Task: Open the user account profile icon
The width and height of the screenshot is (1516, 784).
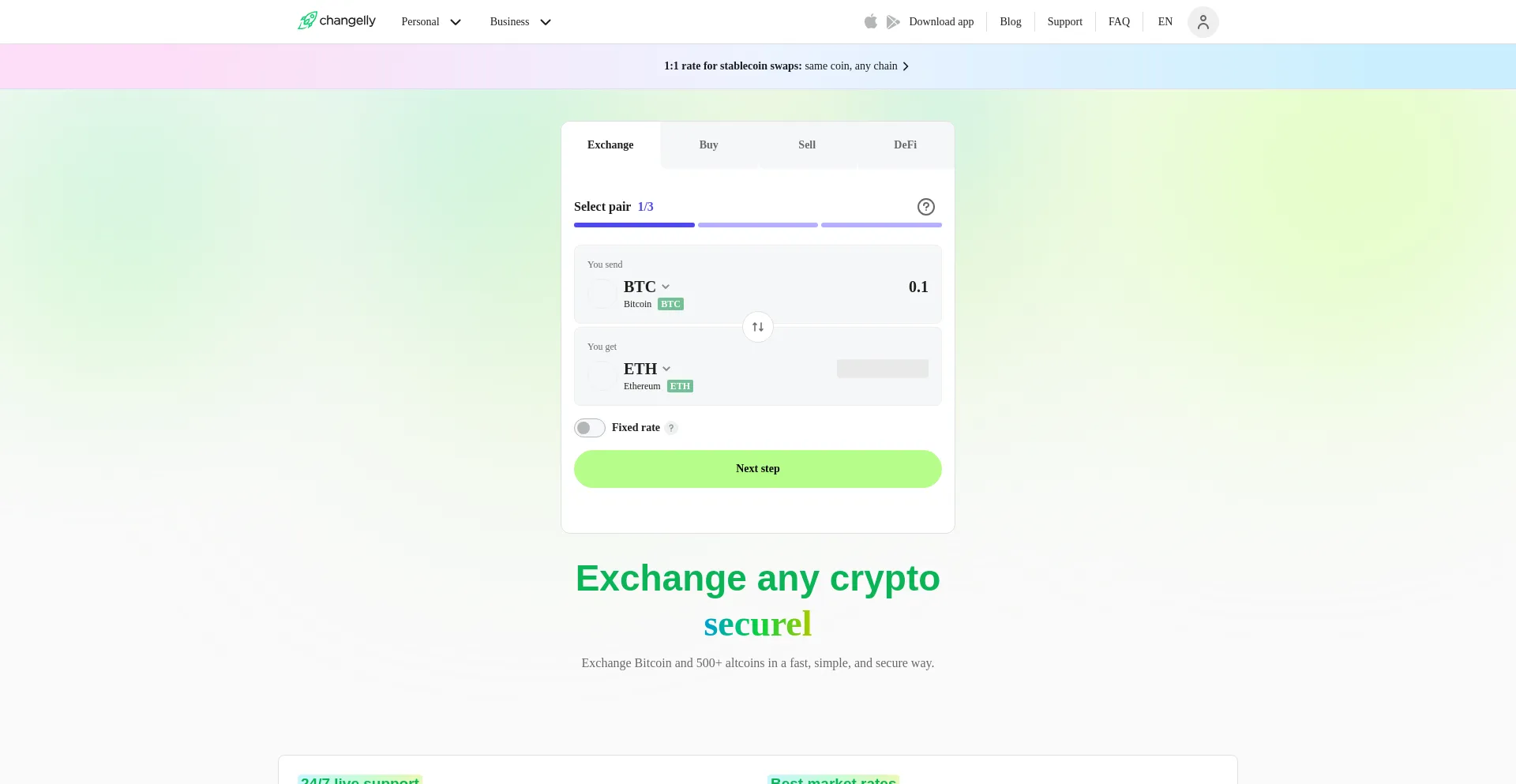Action: 1203,22
